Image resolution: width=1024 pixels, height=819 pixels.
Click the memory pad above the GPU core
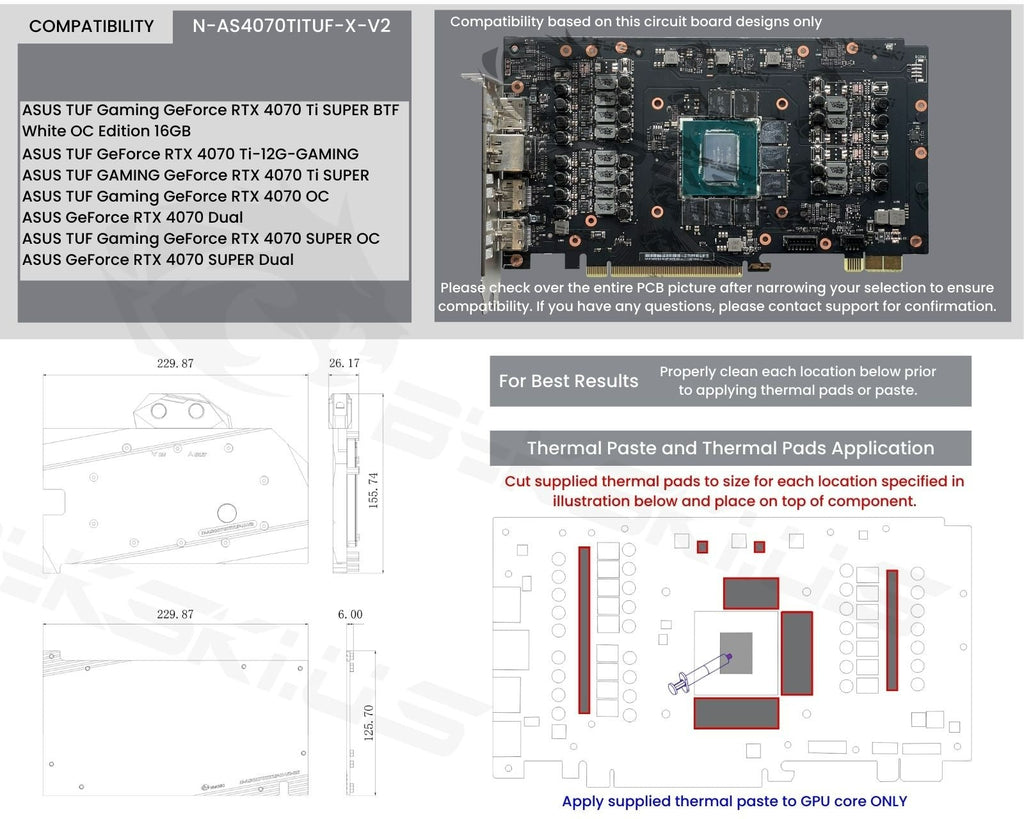point(751,593)
